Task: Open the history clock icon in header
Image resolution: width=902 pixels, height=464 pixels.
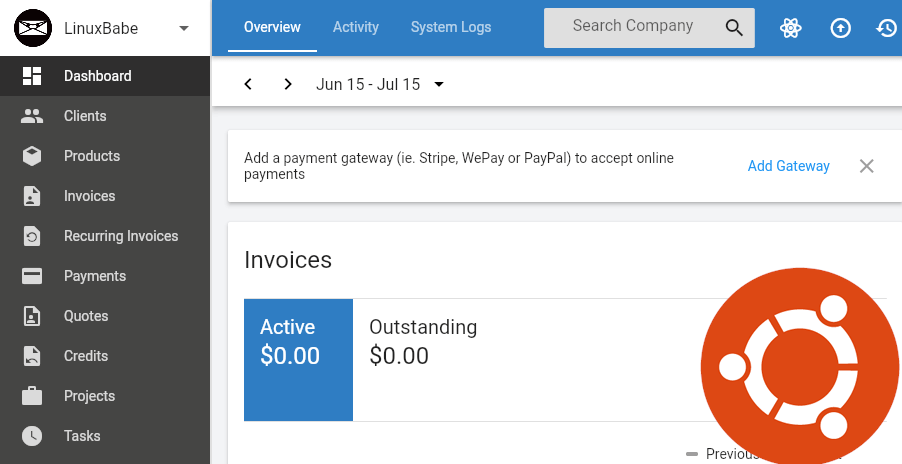Action: [887, 28]
